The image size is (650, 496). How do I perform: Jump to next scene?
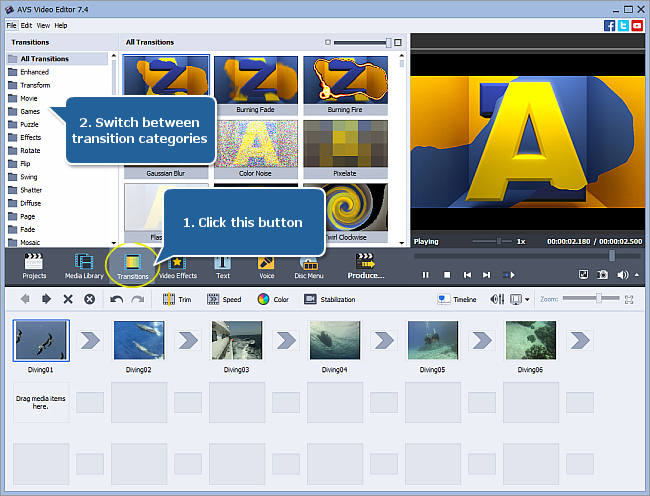tap(509, 275)
